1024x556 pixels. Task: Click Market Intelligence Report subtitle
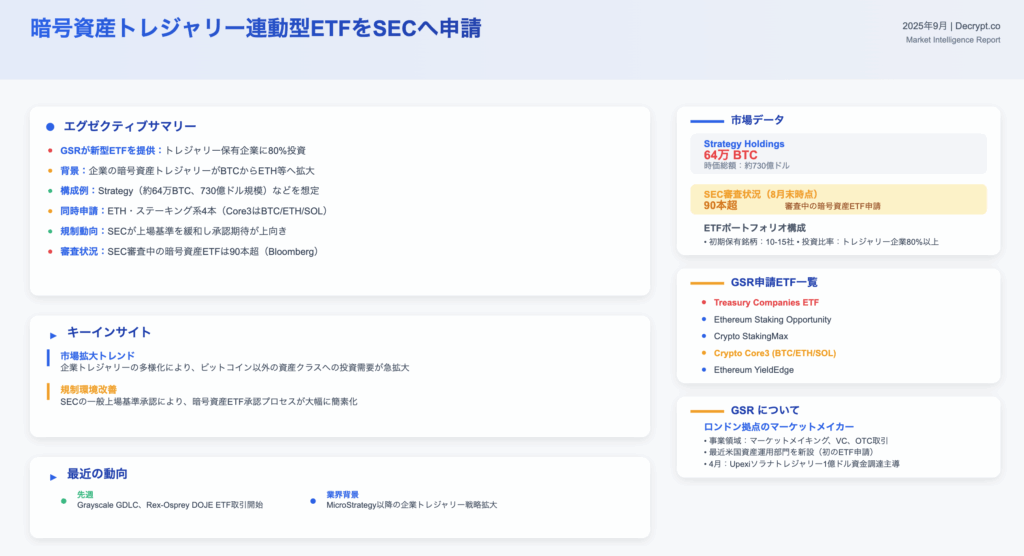click(x=953, y=40)
